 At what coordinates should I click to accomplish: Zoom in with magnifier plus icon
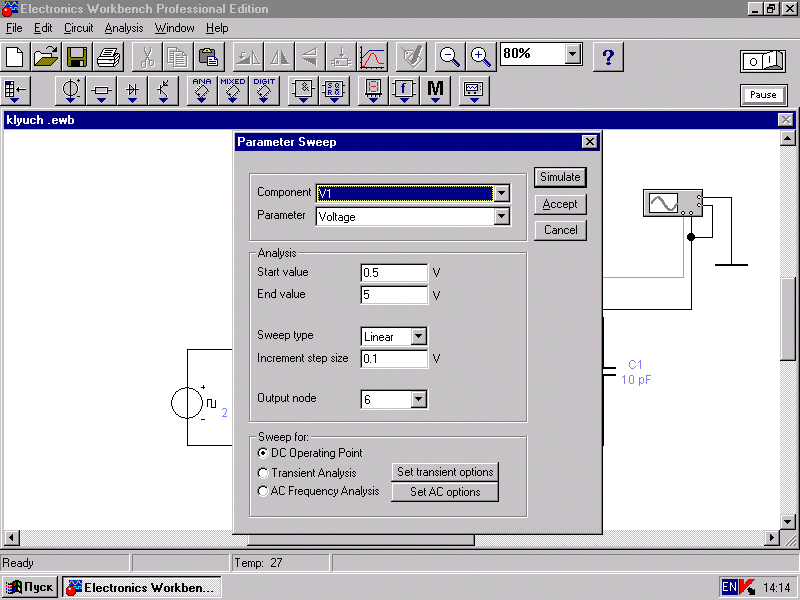[x=481, y=57]
